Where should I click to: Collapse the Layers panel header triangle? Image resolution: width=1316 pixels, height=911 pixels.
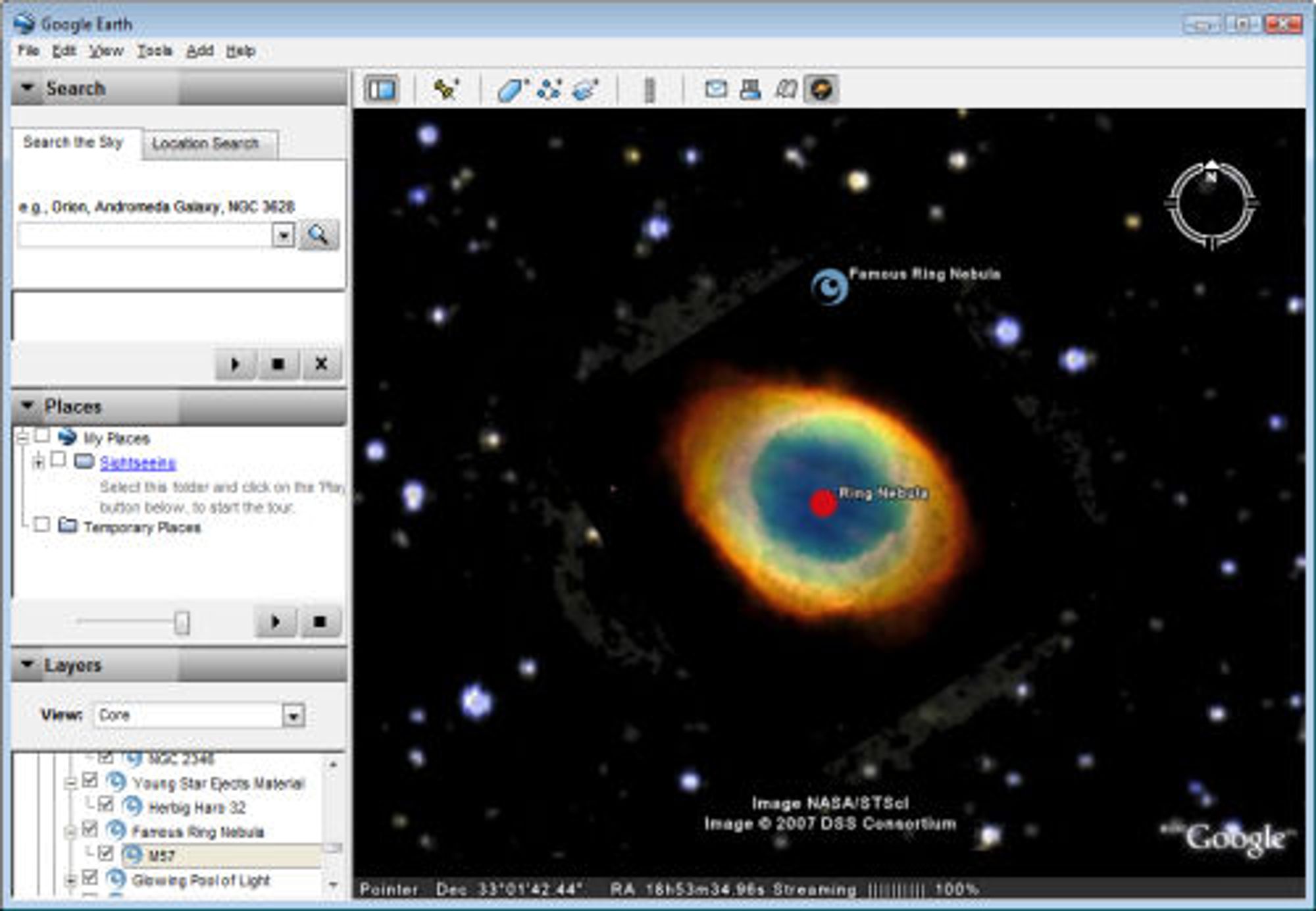(28, 664)
